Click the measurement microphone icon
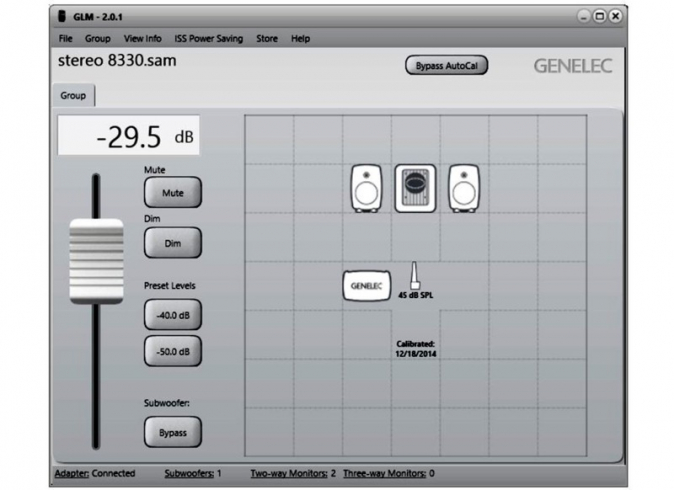This screenshot has width=674, height=490. [414, 277]
